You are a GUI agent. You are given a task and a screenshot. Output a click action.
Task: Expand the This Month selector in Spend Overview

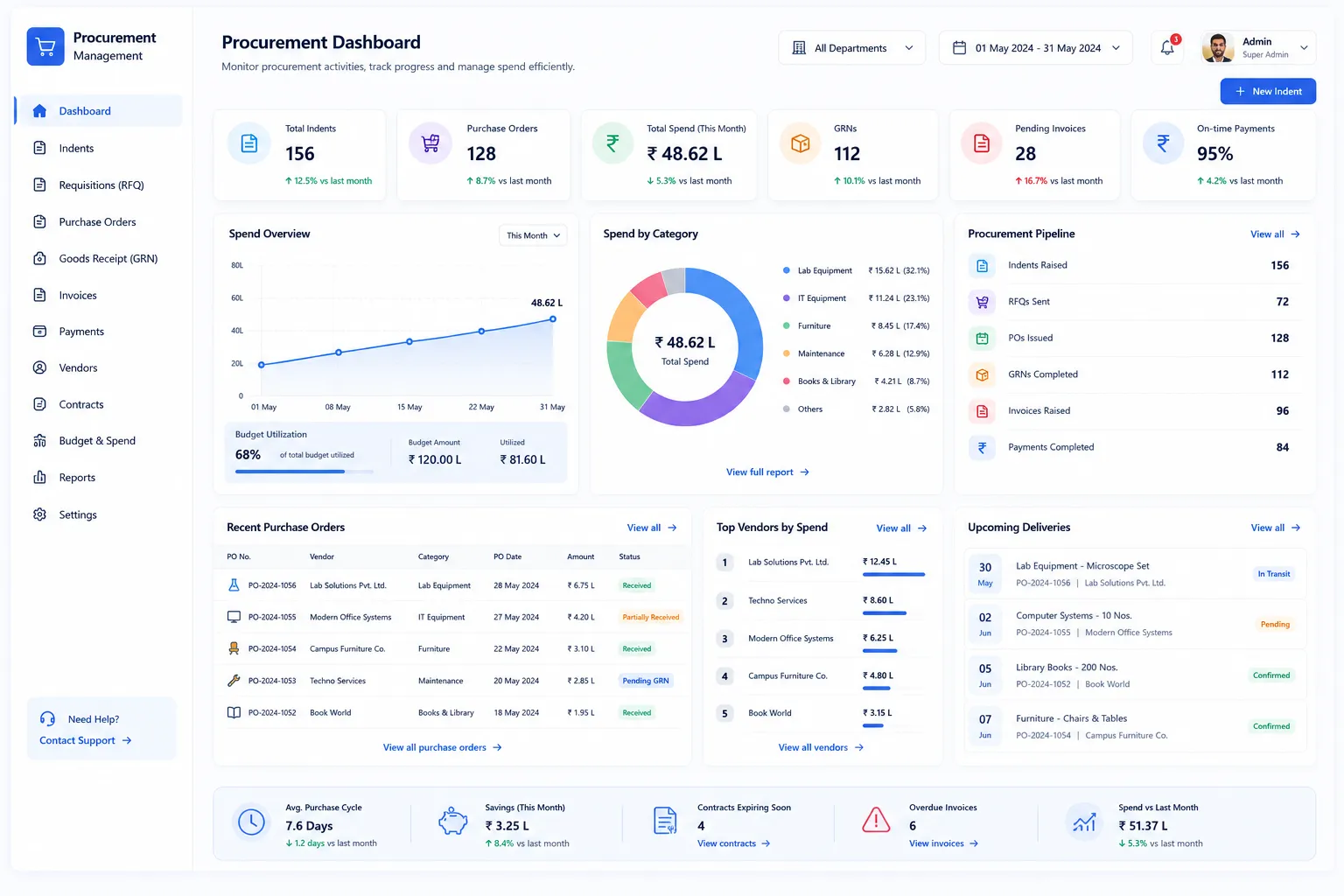coord(533,235)
